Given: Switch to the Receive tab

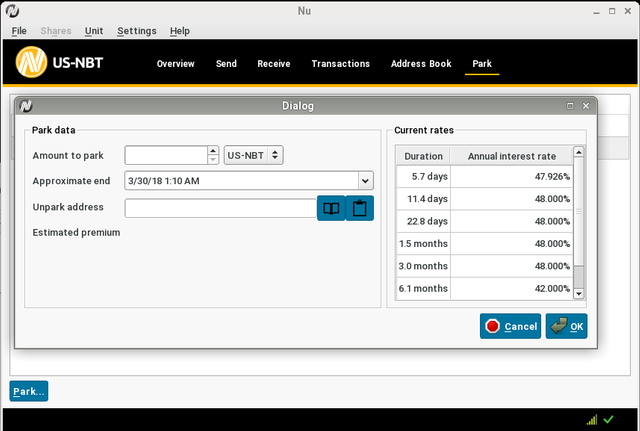Looking at the screenshot, I should pos(274,64).
